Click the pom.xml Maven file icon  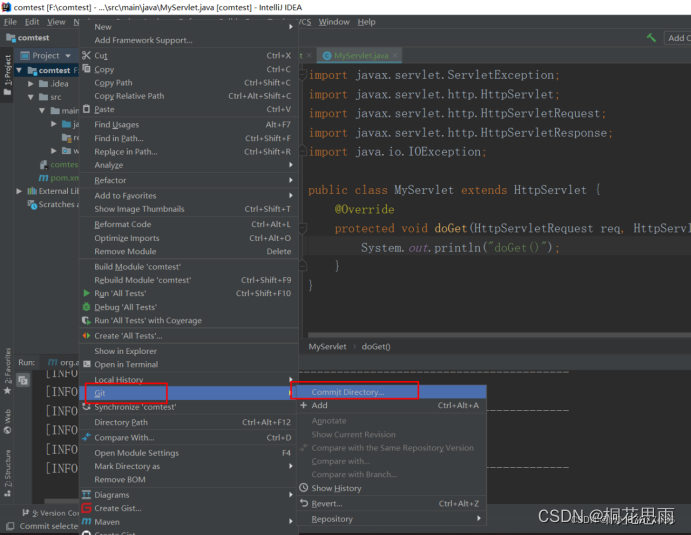click(x=43, y=178)
